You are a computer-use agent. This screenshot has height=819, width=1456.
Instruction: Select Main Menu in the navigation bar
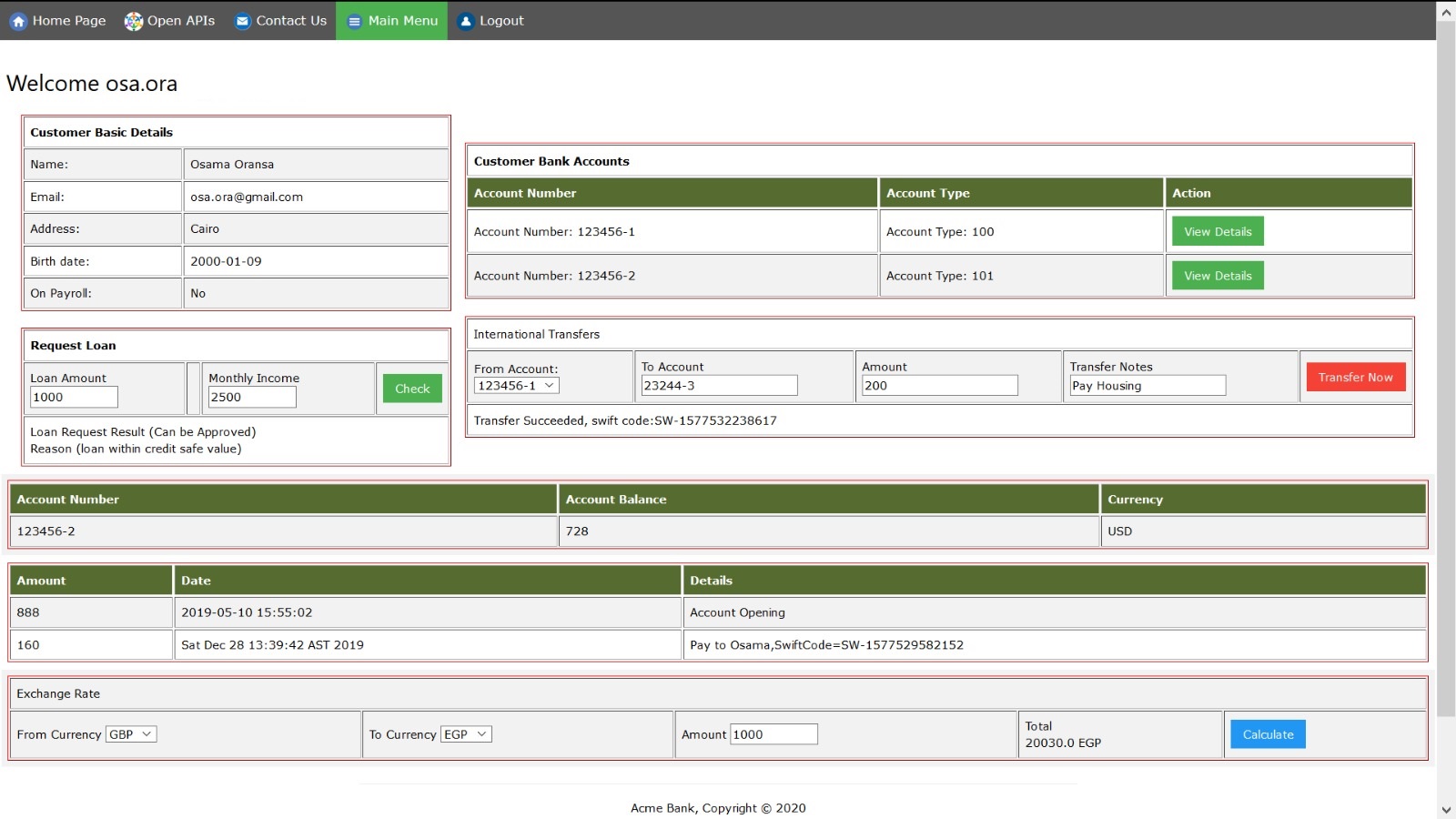[401, 20]
